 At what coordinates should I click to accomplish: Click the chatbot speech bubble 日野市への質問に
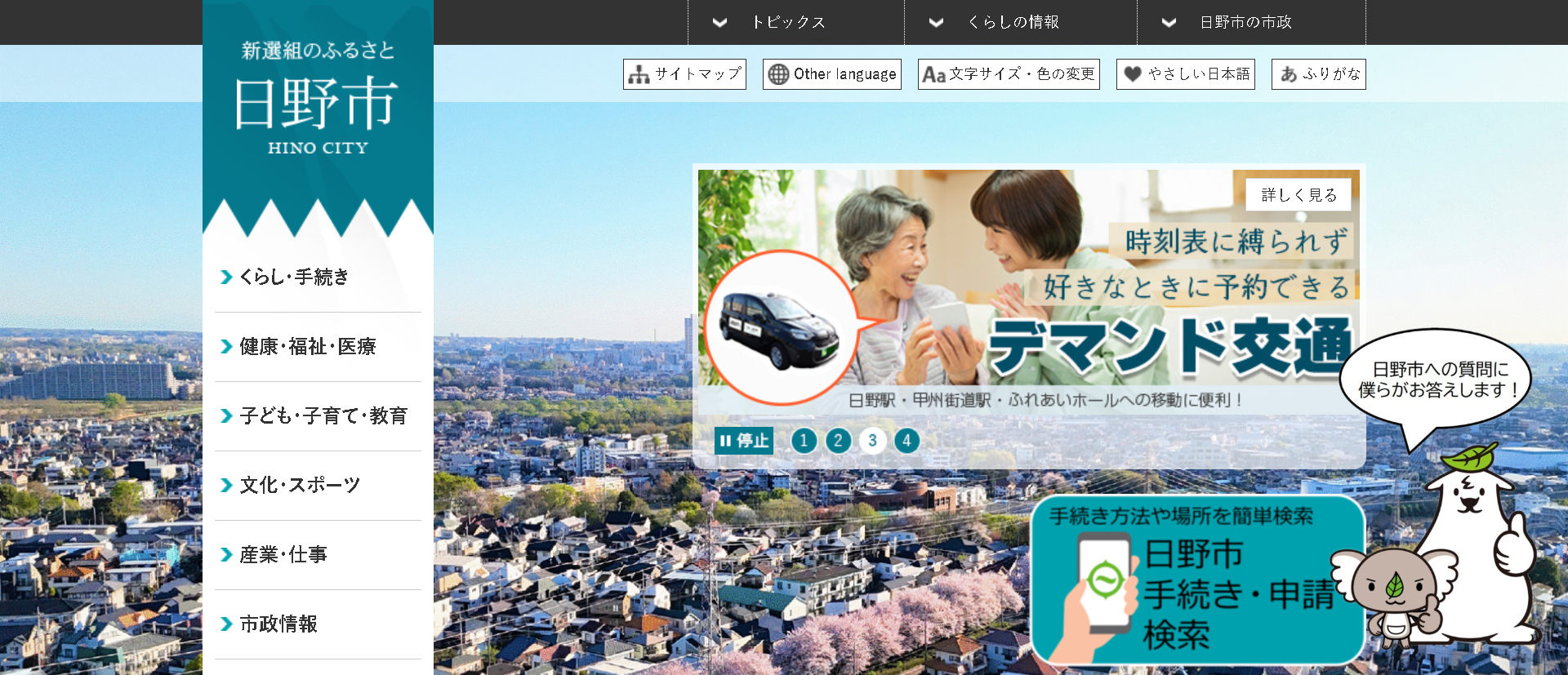tap(1435, 380)
